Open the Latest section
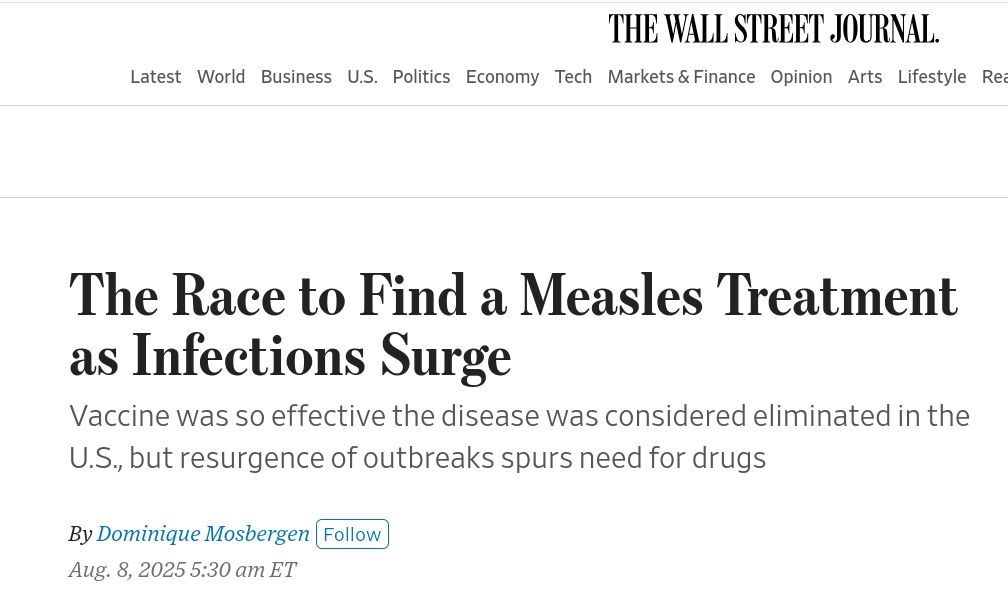Image resolution: width=1008 pixels, height=591 pixels. [156, 77]
